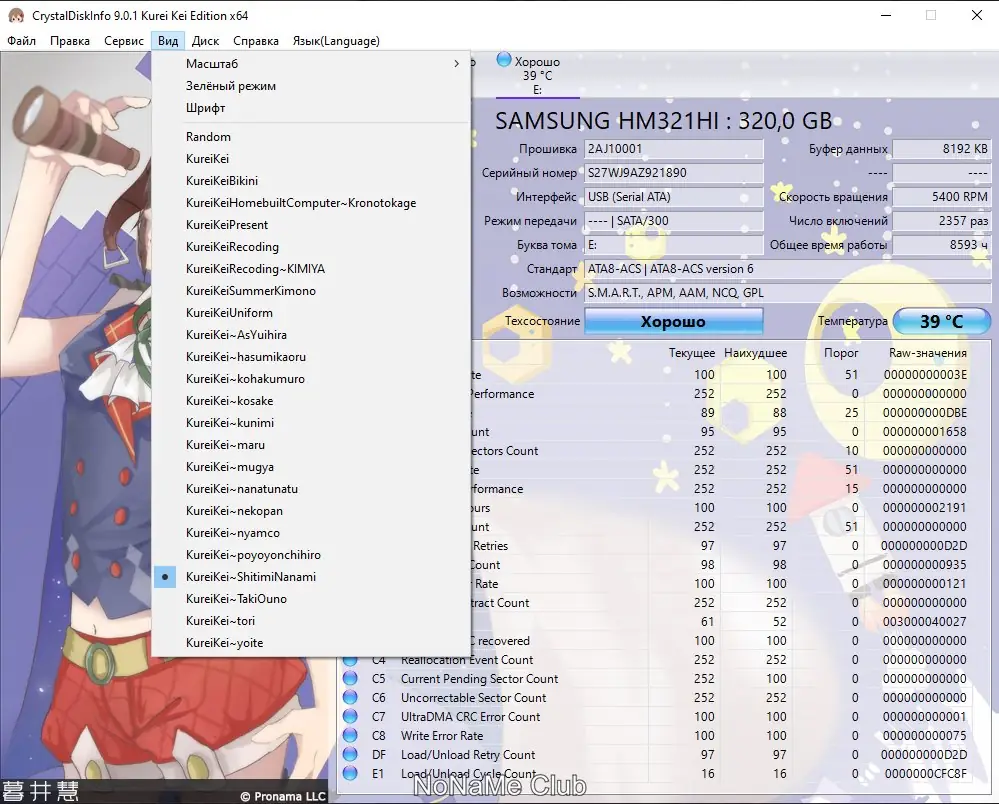The height and width of the screenshot is (804, 999).
Task: Select the KureiKei~mugya theme
Action: click(311, 467)
